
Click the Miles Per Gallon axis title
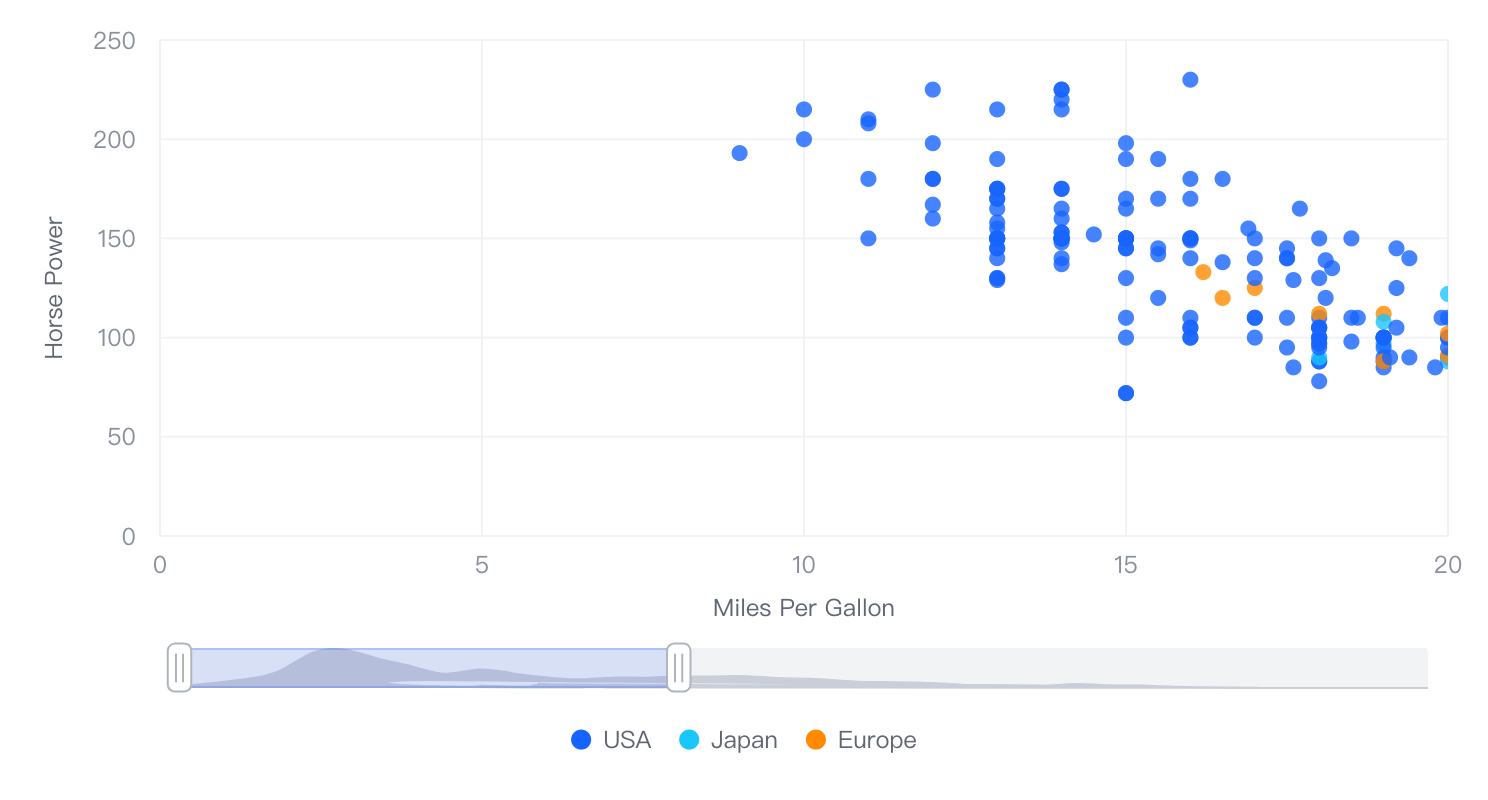(804, 608)
